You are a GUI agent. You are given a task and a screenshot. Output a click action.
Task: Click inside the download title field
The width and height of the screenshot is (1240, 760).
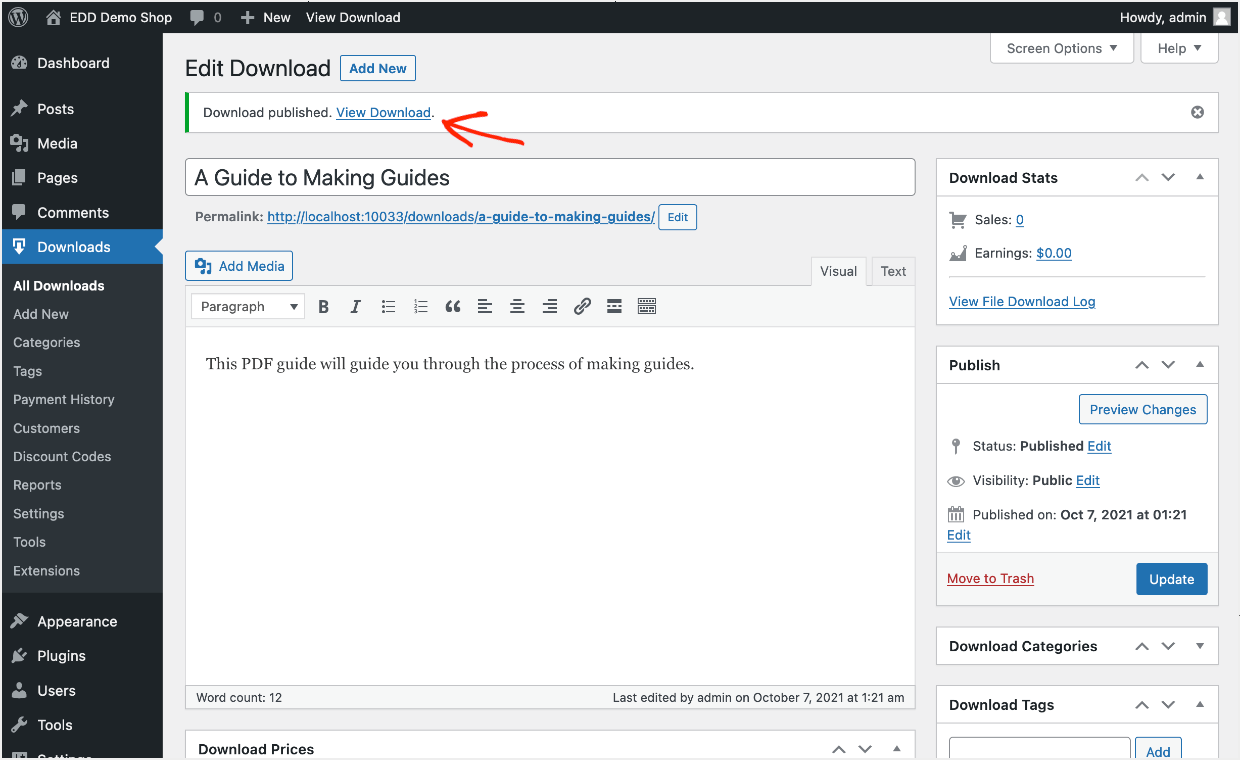pyautogui.click(x=550, y=176)
